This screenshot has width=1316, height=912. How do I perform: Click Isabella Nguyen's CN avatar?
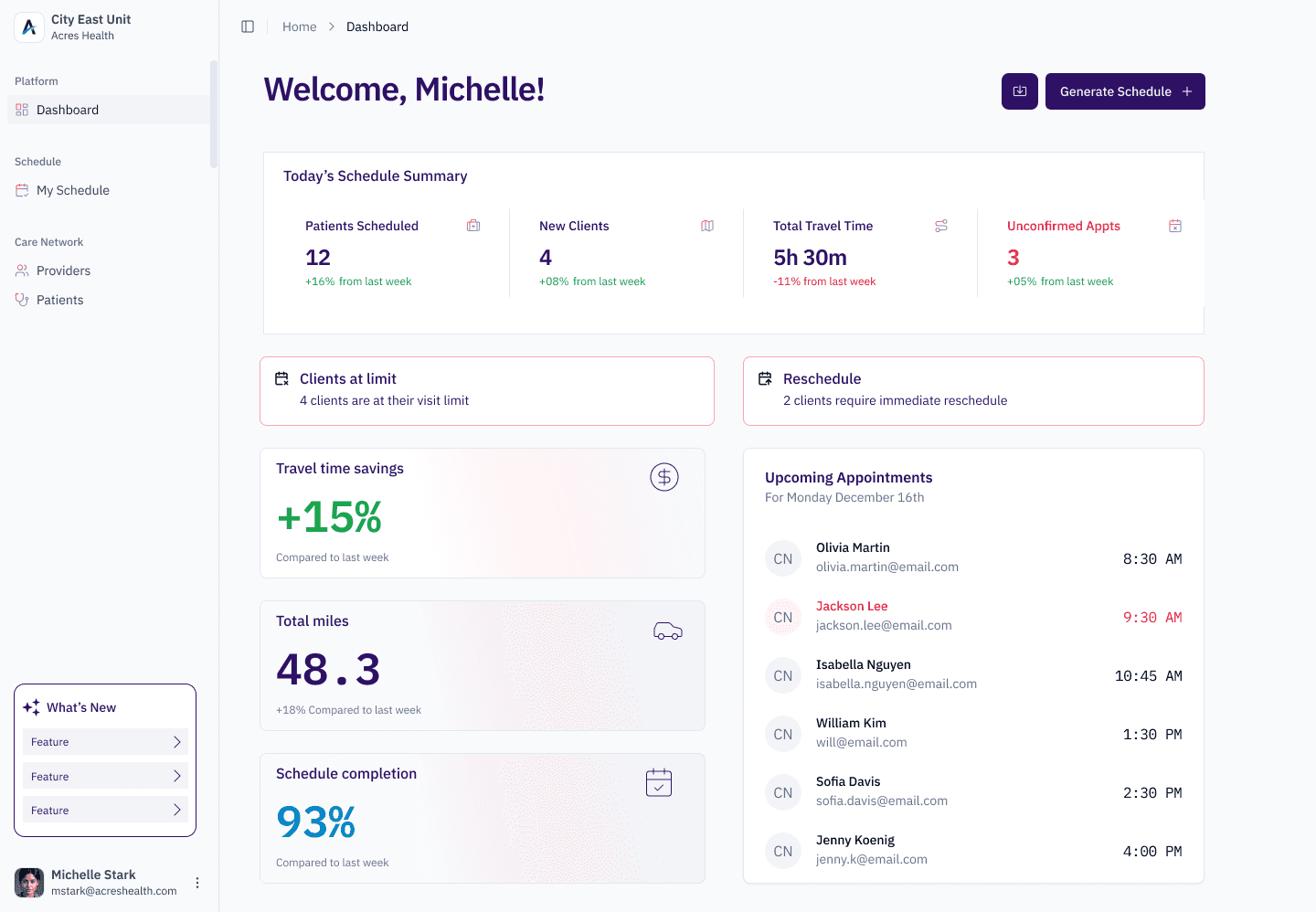tap(783, 676)
